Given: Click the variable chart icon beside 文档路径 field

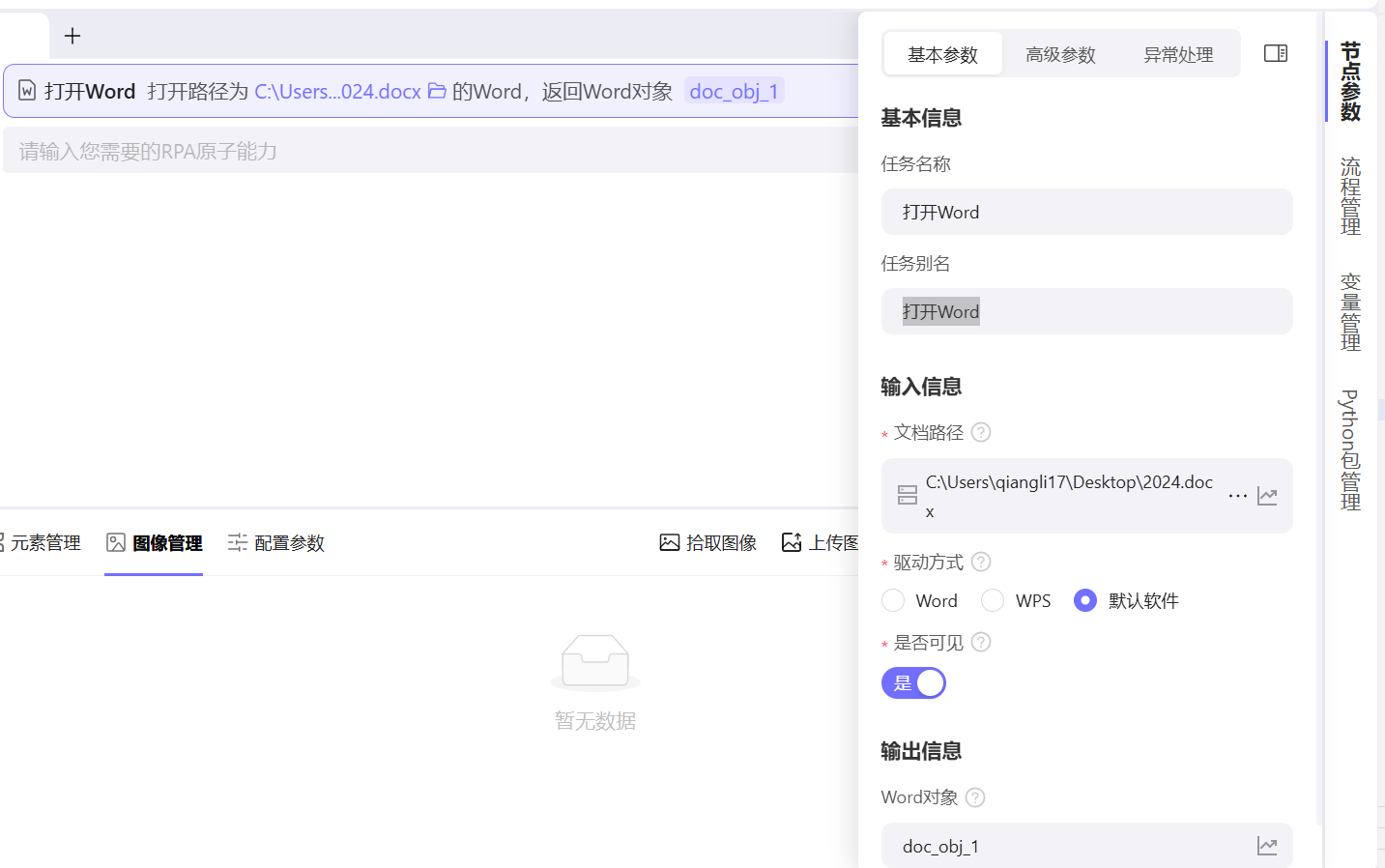Looking at the screenshot, I should point(1267,495).
